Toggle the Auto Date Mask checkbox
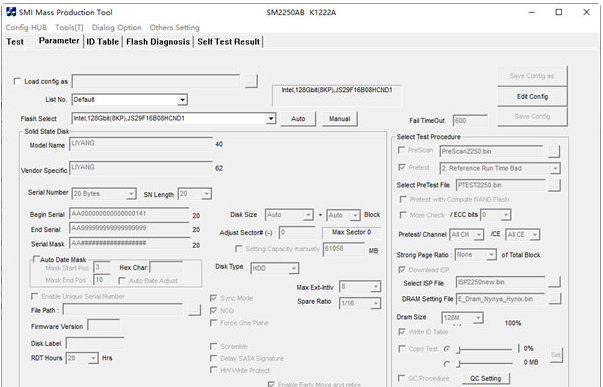The width and height of the screenshot is (603, 387). coord(36,259)
